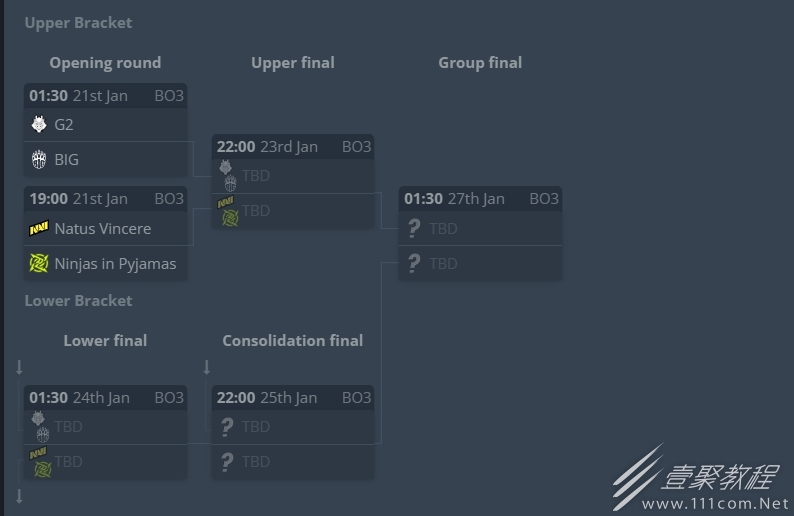Image resolution: width=794 pixels, height=516 pixels.
Task: Click the NAVI/NiP stacked logos in Upper final
Action: click(228, 211)
